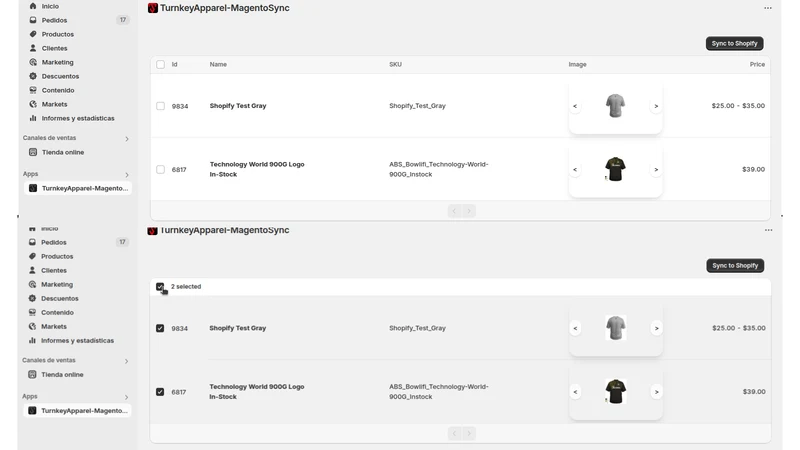Open Inicio home icon in upper sidebar
Viewport: 800px width, 450px height.
coord(33,6)
